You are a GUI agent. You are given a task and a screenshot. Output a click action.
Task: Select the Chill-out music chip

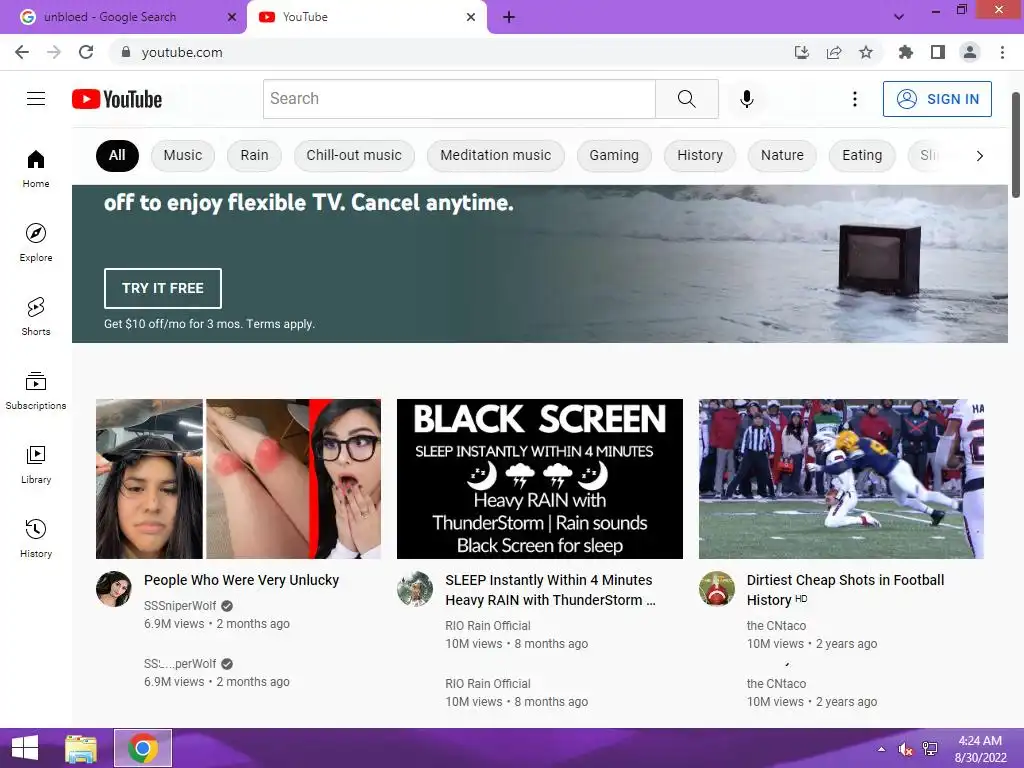point(354,155)
